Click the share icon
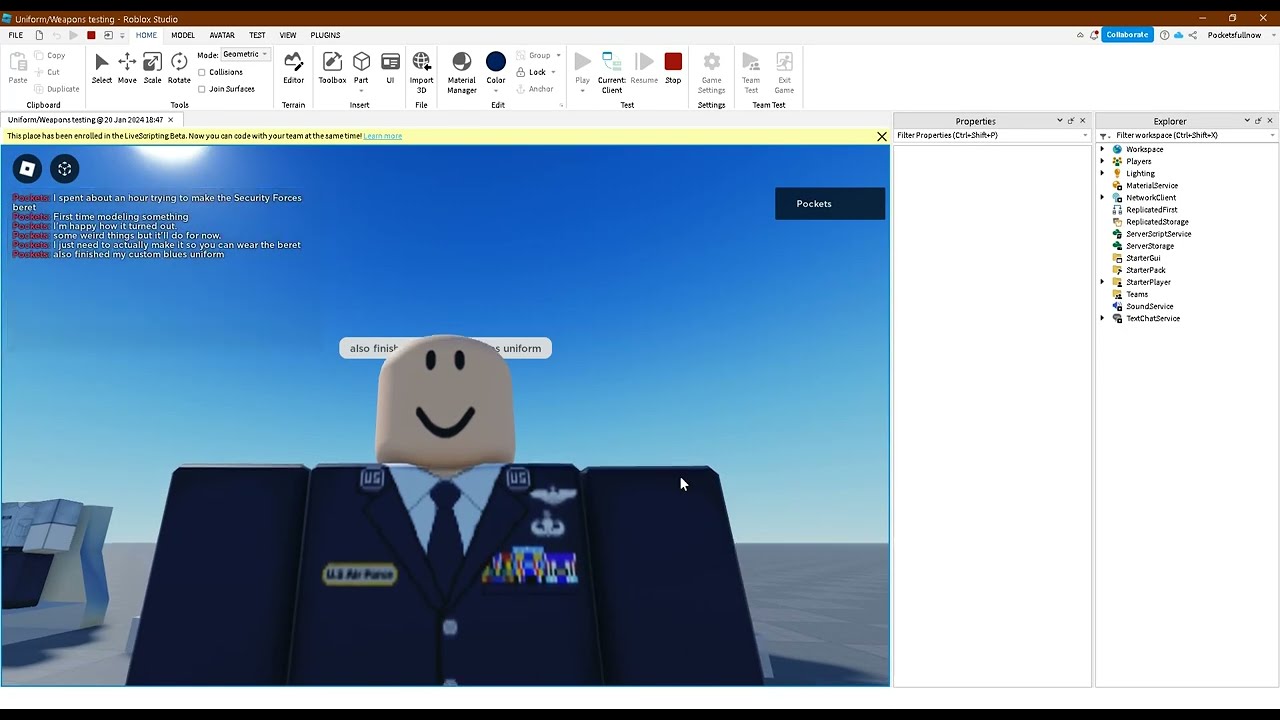The width and height of the screenshot is (1280, 720). (x=1193, y=35)
